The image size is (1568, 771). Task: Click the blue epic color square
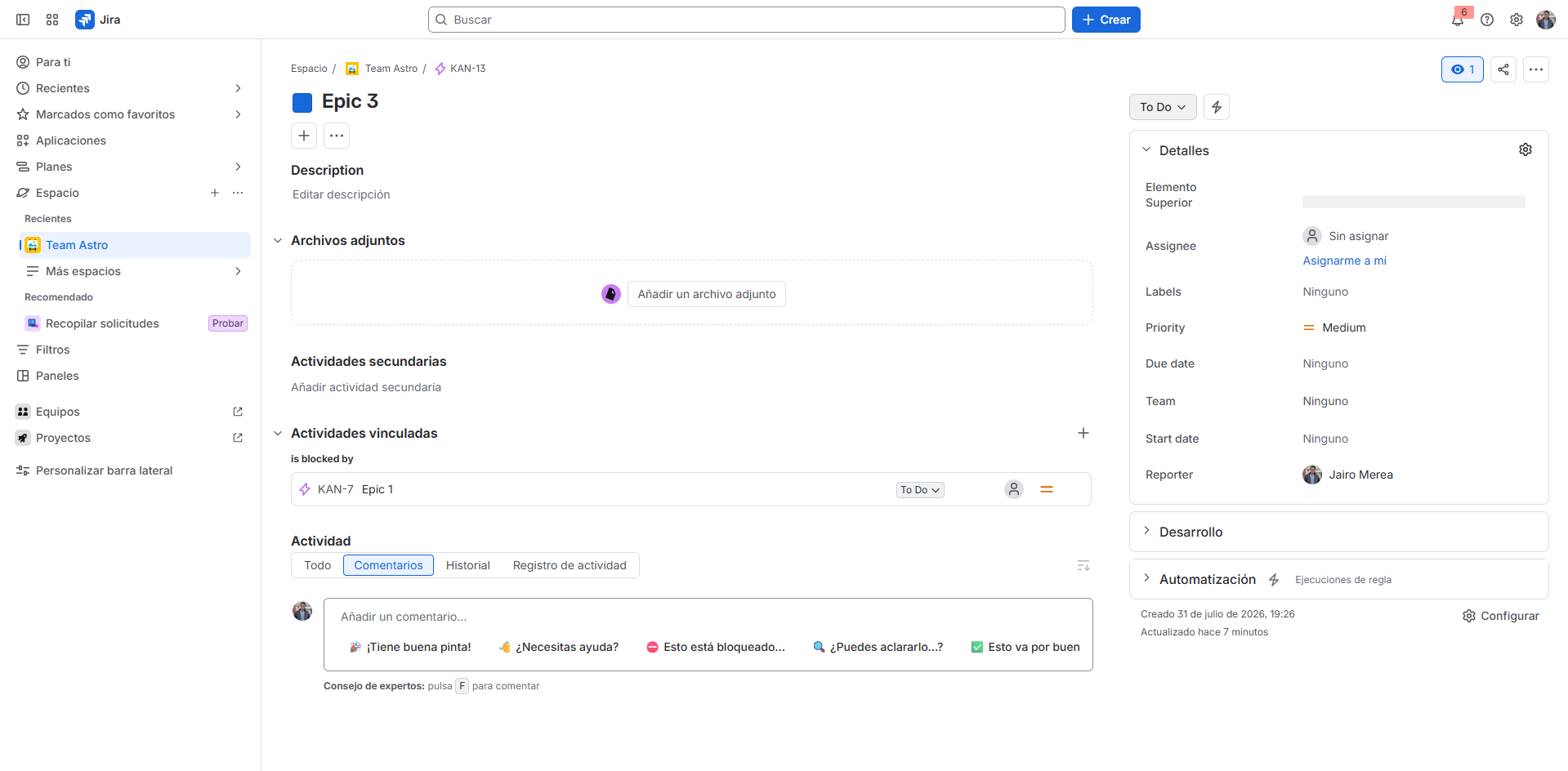[x=302, y=102]
